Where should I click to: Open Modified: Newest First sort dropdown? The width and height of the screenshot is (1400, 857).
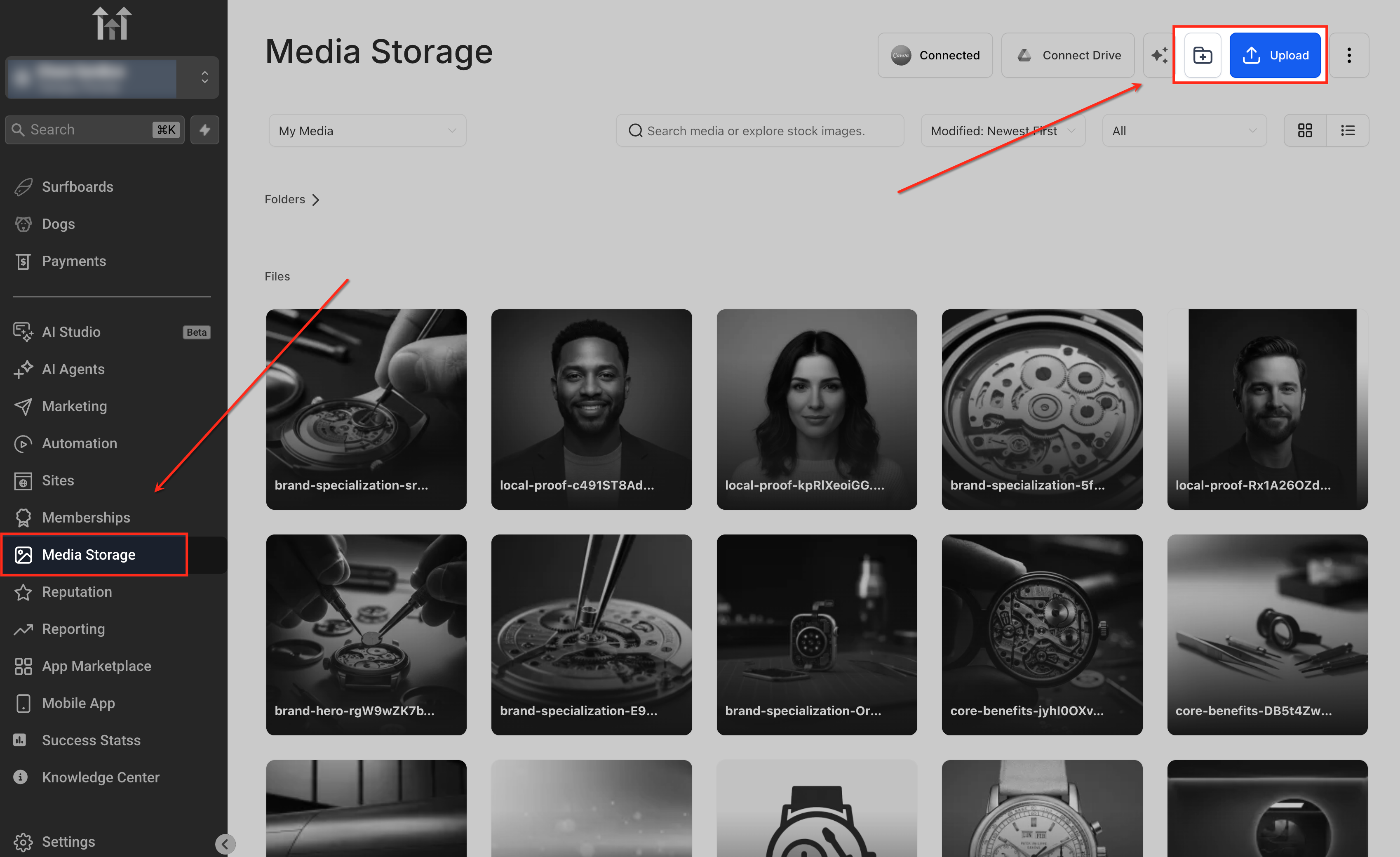[x=1002, y=131]
